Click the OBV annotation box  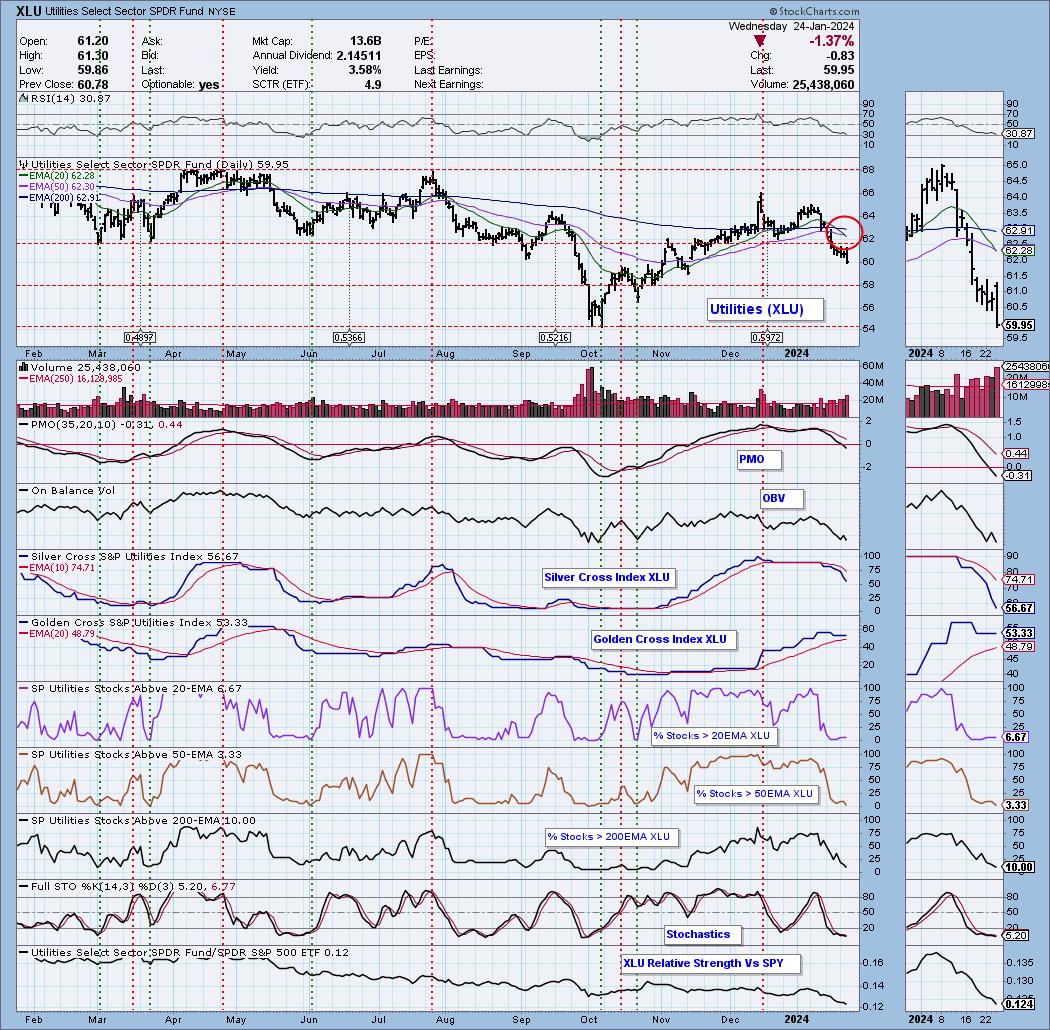point(781,498)
